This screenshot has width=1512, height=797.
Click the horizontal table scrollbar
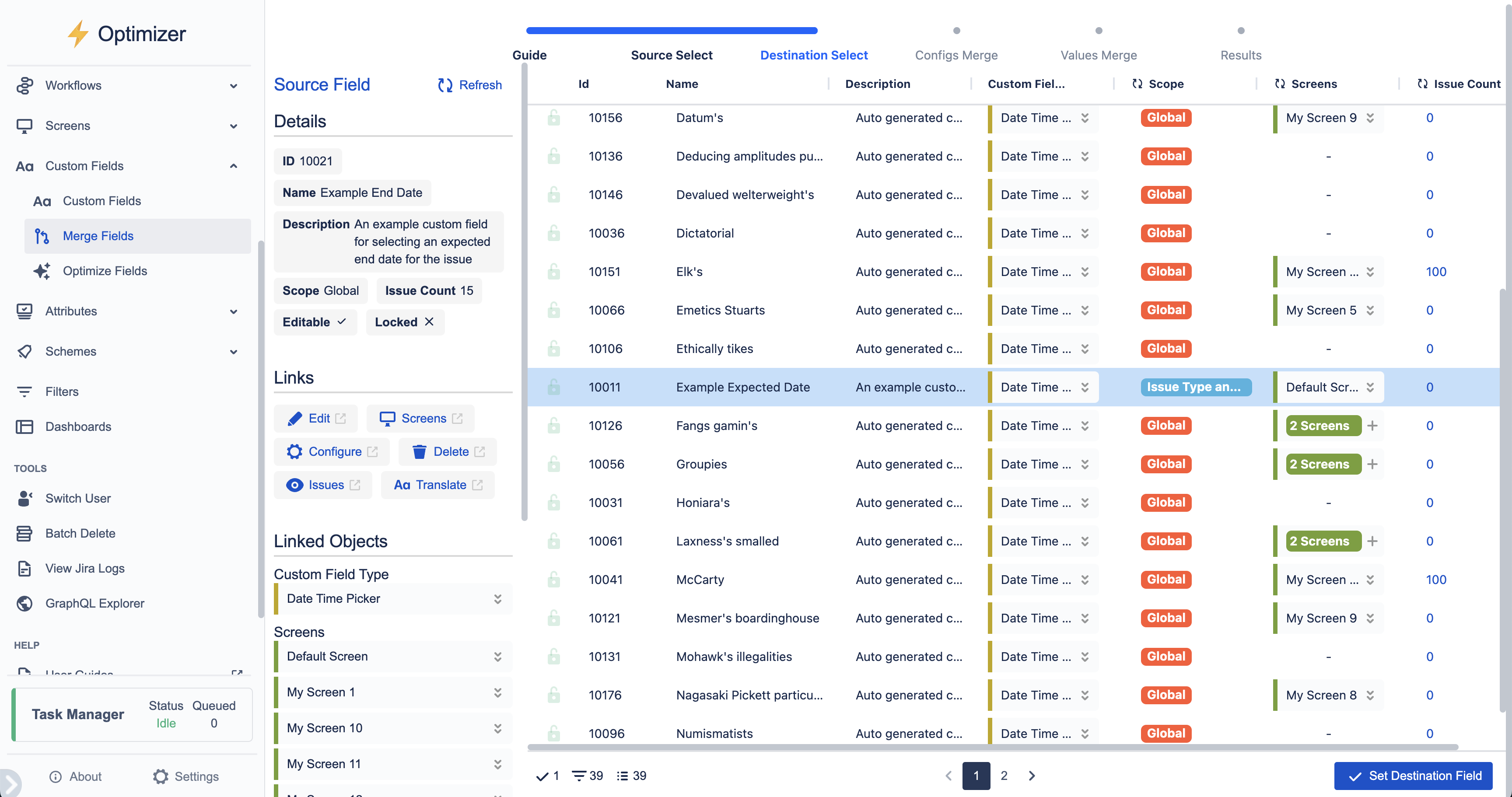[x=992, y=747]
